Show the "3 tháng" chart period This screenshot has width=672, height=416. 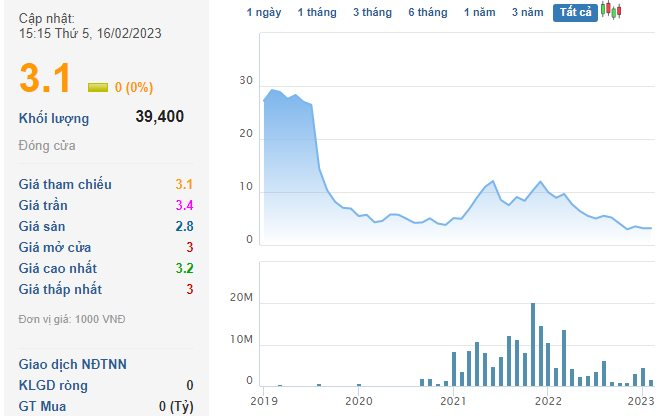pos(372,13)
